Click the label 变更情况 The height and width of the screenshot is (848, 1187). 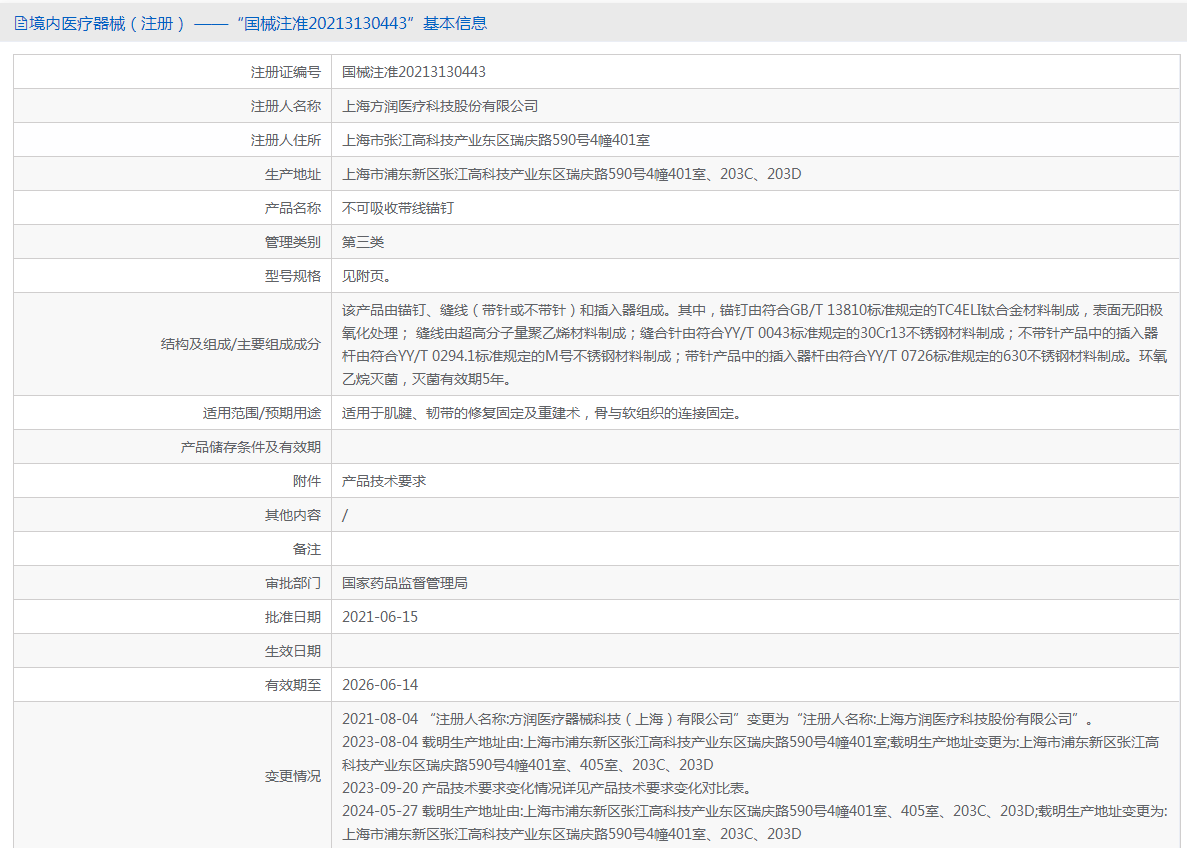click(293, 777)
